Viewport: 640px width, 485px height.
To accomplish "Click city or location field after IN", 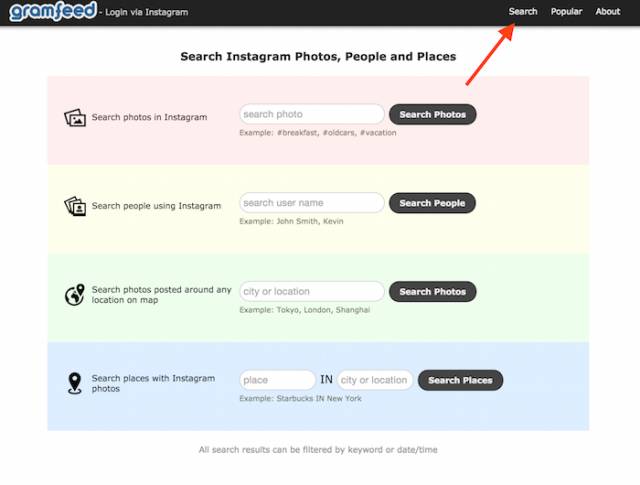I will pyautogui.click(x=375, y=380).
